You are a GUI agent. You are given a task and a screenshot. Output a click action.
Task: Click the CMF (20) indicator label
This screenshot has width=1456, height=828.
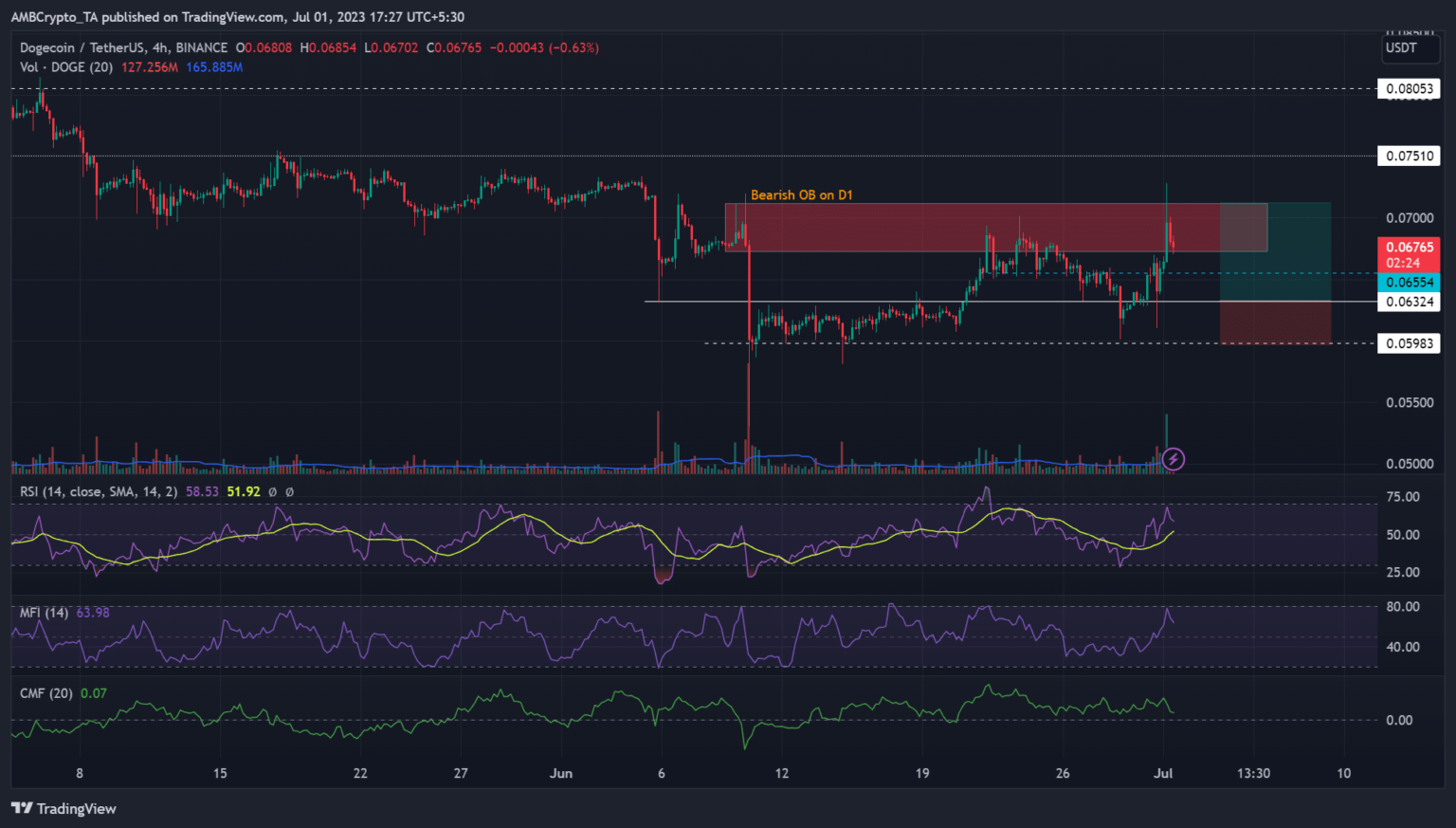coord(45,693)
